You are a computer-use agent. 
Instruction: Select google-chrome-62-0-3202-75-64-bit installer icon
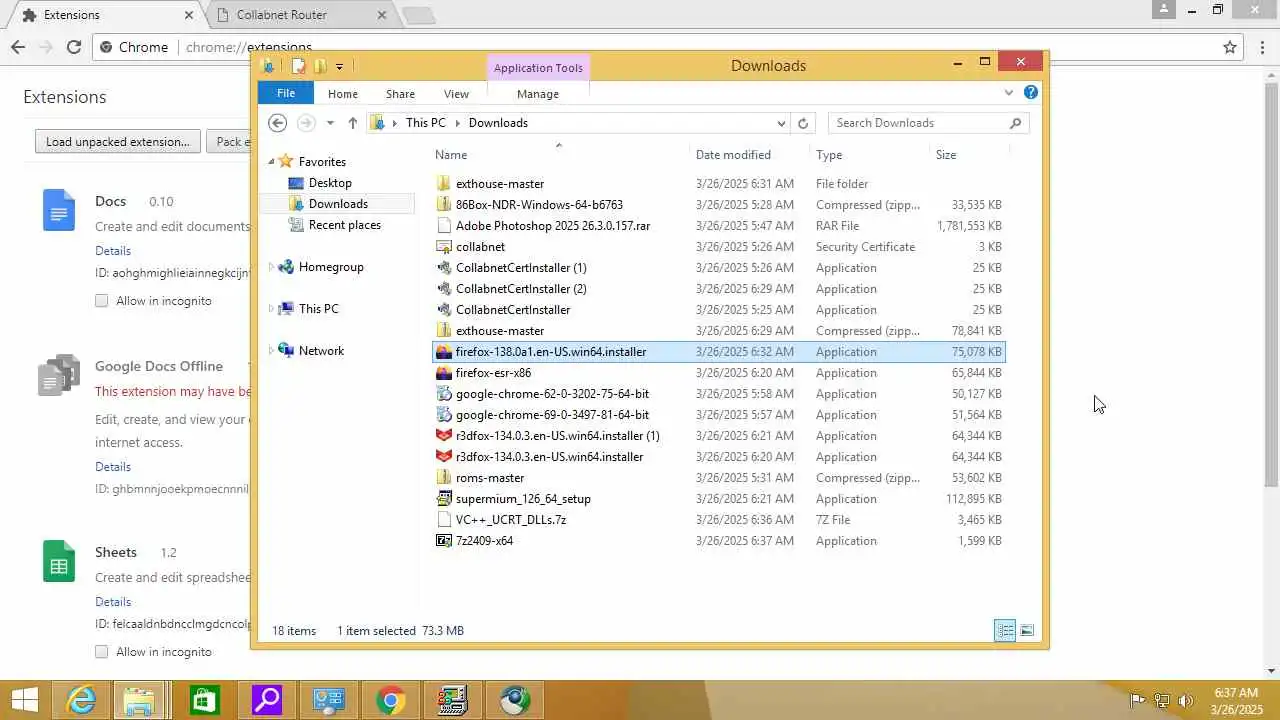[x=444, y=394]
